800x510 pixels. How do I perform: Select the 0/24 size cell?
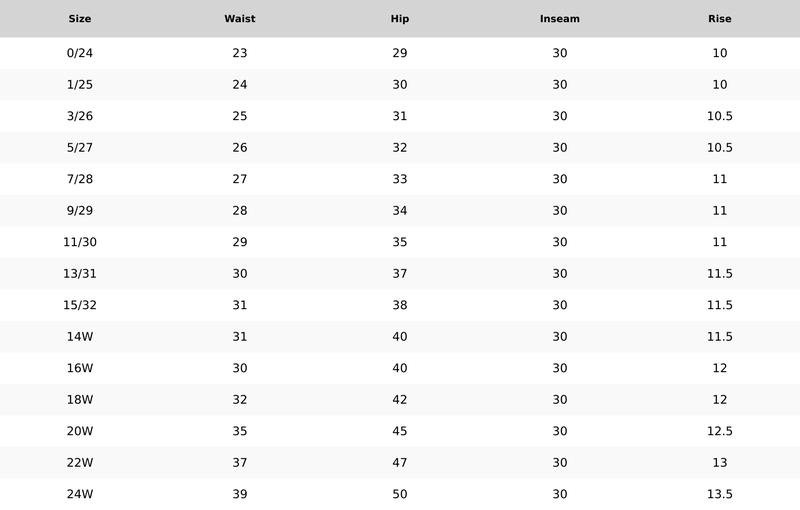[x=80, y=53]
